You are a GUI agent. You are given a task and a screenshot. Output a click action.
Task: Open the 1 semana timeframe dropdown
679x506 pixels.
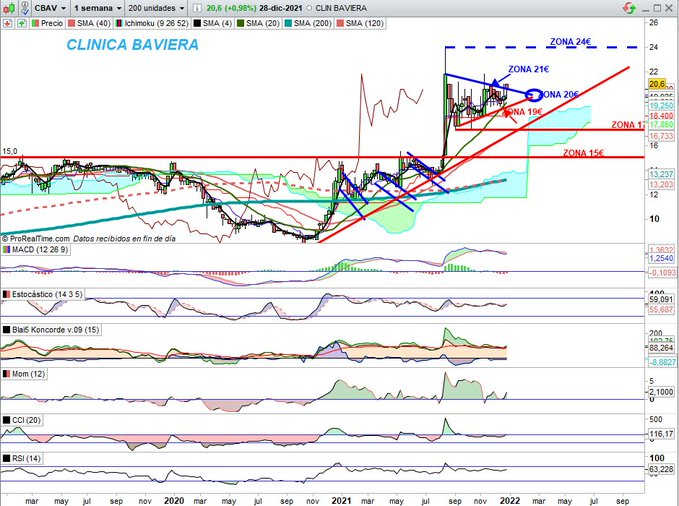(97, 8)
